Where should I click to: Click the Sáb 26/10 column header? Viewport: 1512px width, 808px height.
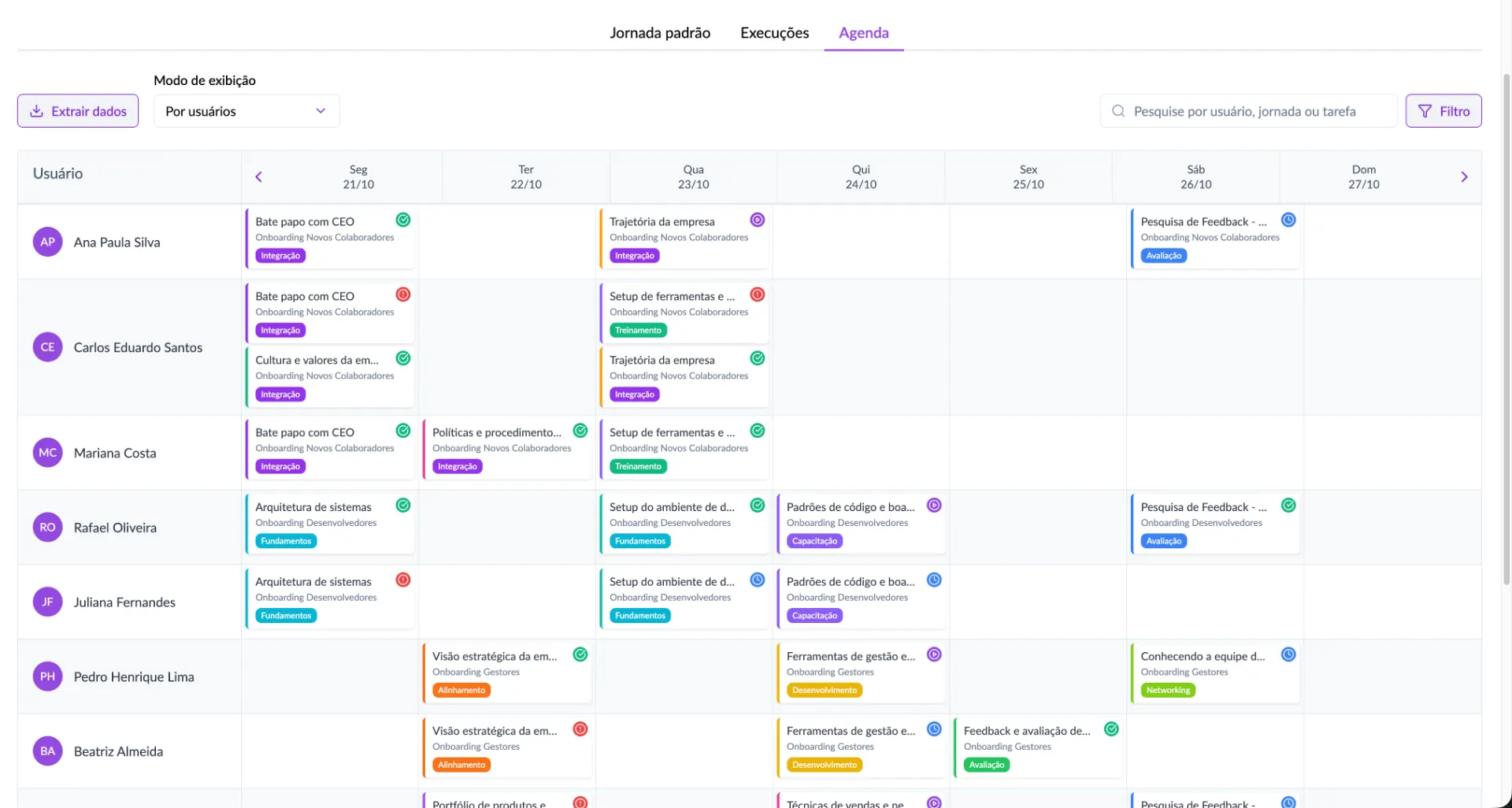[1195, 177]
